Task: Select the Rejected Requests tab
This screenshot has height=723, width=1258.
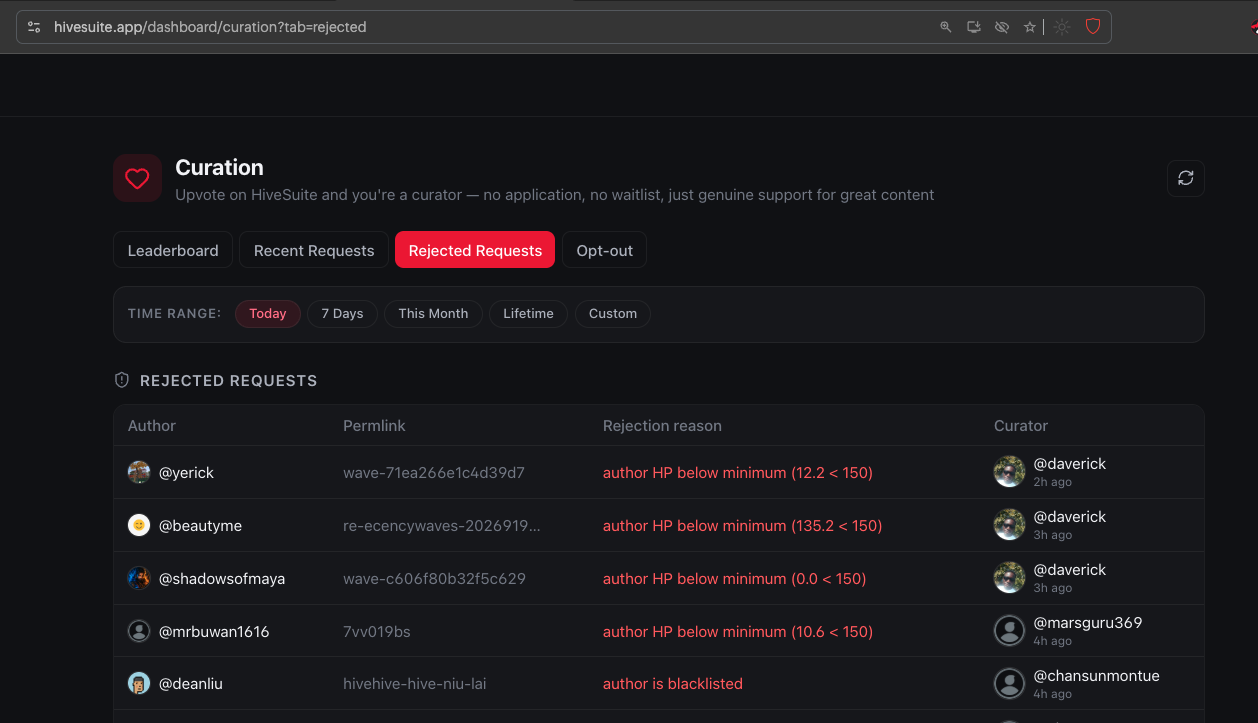Action: tap(475, 250)
